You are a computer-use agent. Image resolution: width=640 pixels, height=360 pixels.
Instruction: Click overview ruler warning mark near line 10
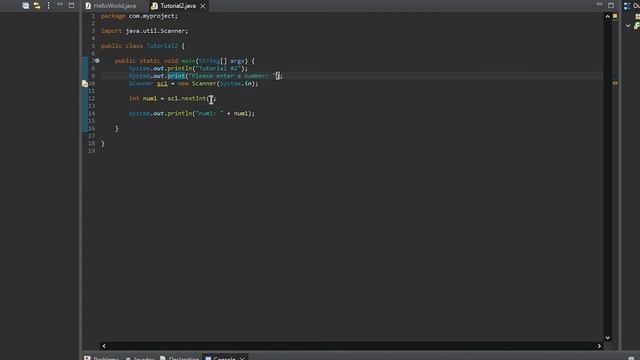615,83
